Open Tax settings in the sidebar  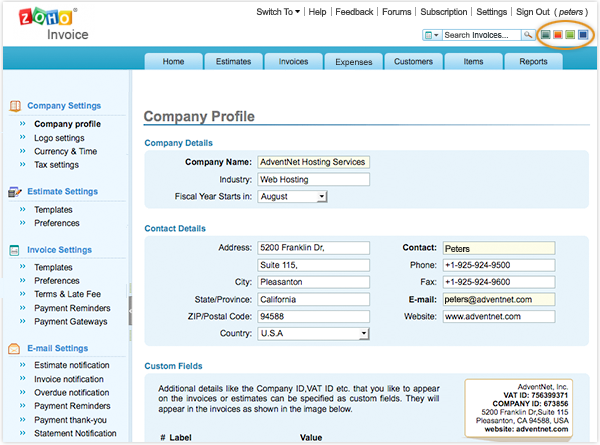coord(57,165)
